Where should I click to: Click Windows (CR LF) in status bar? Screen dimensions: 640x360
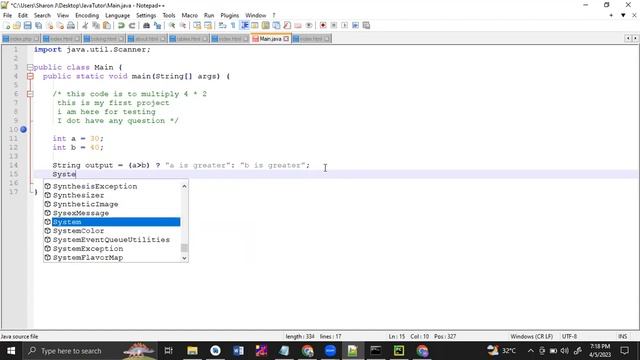pyautogui.click(x=531, y=336)
